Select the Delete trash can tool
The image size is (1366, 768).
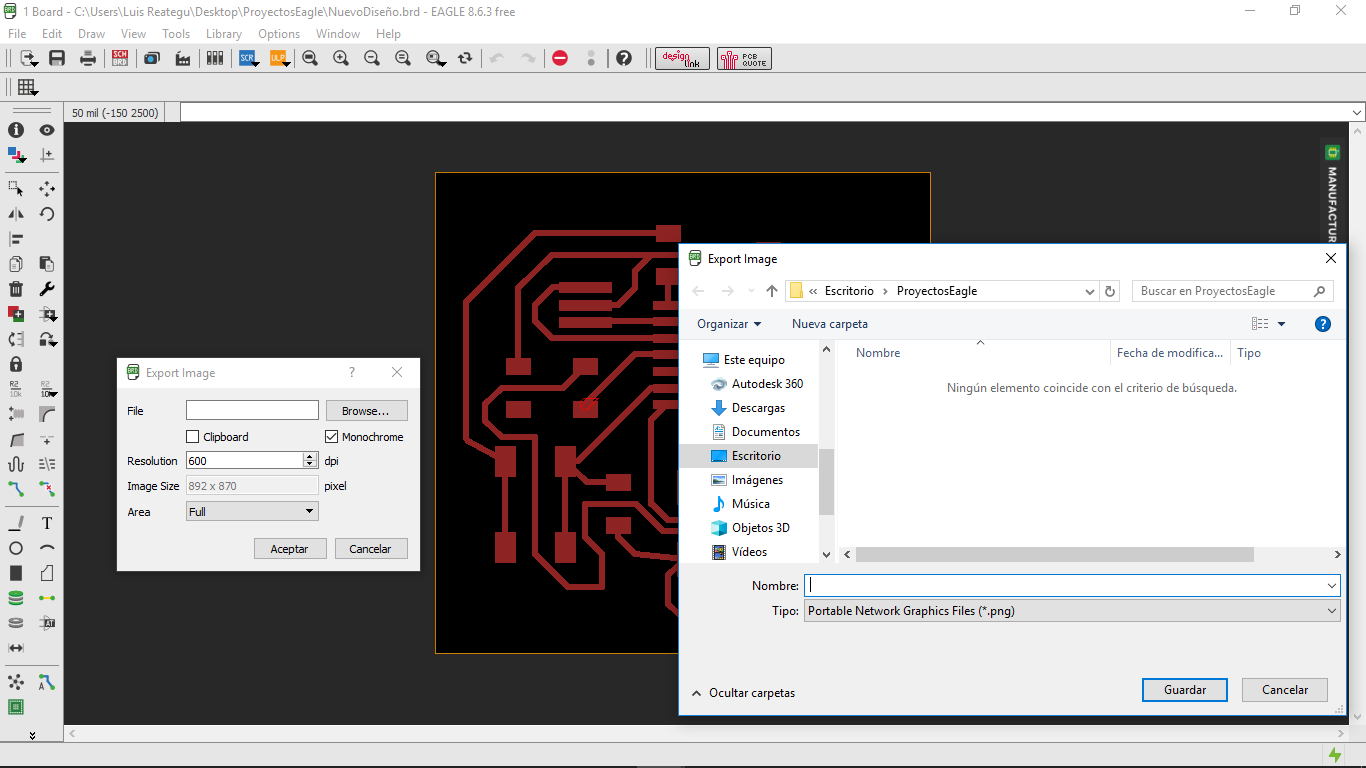[x=16, y=289]
